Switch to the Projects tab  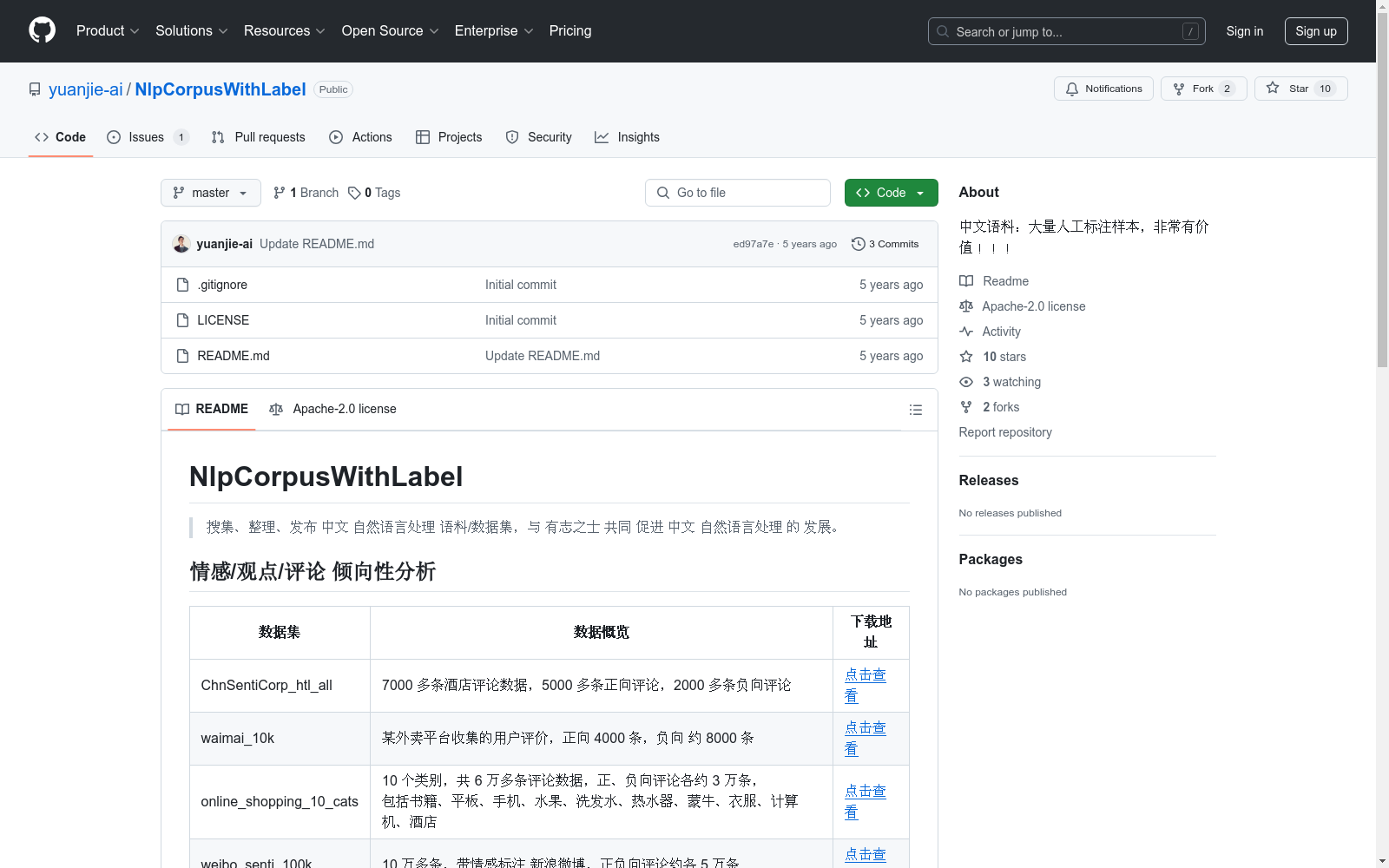click(x=449, y=137)
